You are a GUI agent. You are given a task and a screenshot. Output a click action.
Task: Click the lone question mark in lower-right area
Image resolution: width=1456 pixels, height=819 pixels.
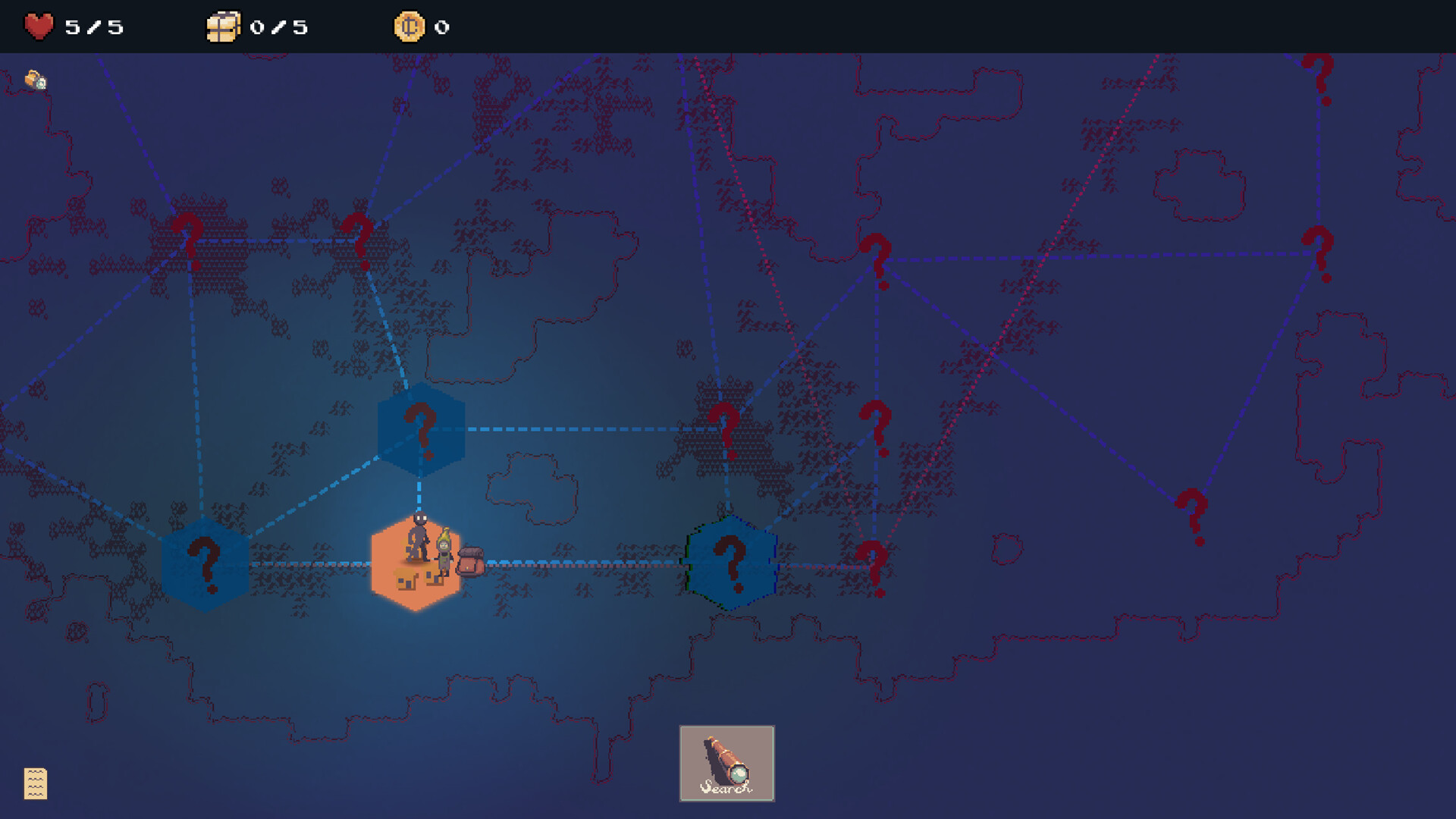pyautogui.click(x=1191, y=516)
